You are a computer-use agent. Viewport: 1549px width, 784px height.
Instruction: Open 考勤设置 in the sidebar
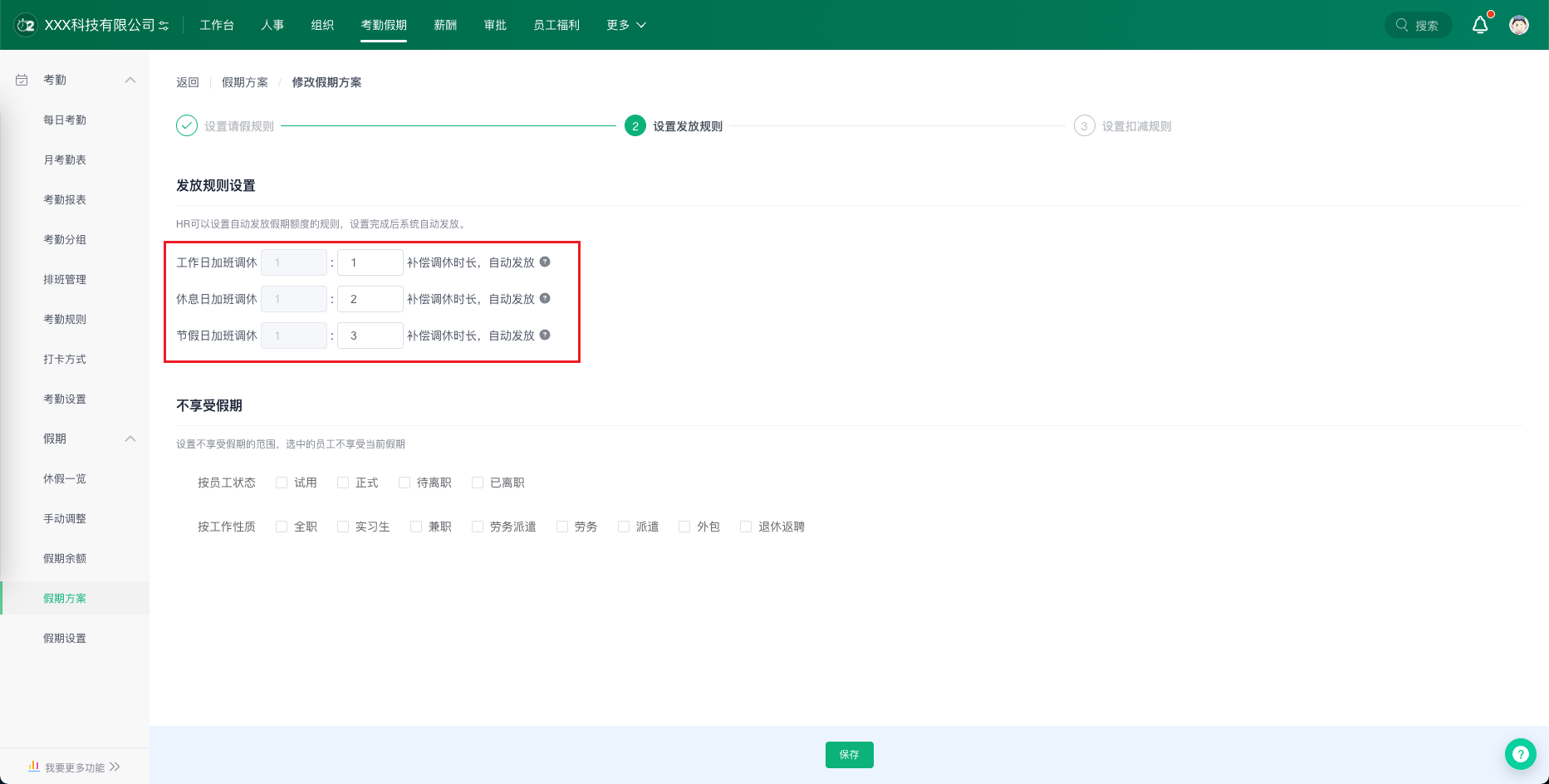pos(65,399)
